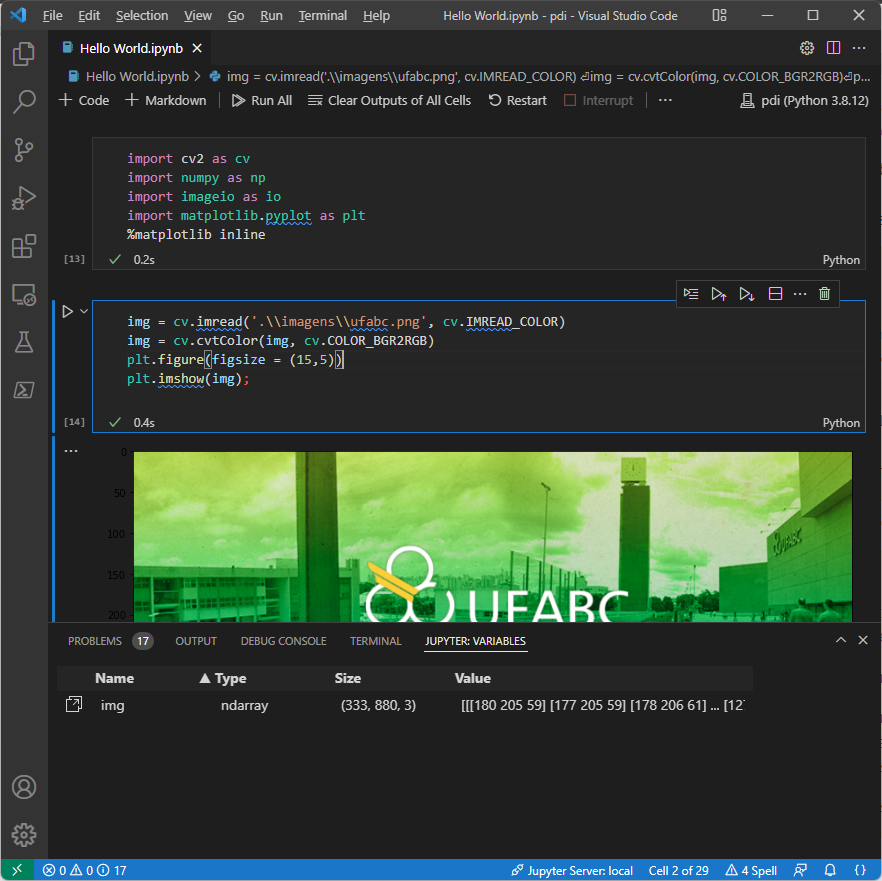Close the Hello World.ipynb tab
This screenshot has width=882, height=881.
[197, 48]
